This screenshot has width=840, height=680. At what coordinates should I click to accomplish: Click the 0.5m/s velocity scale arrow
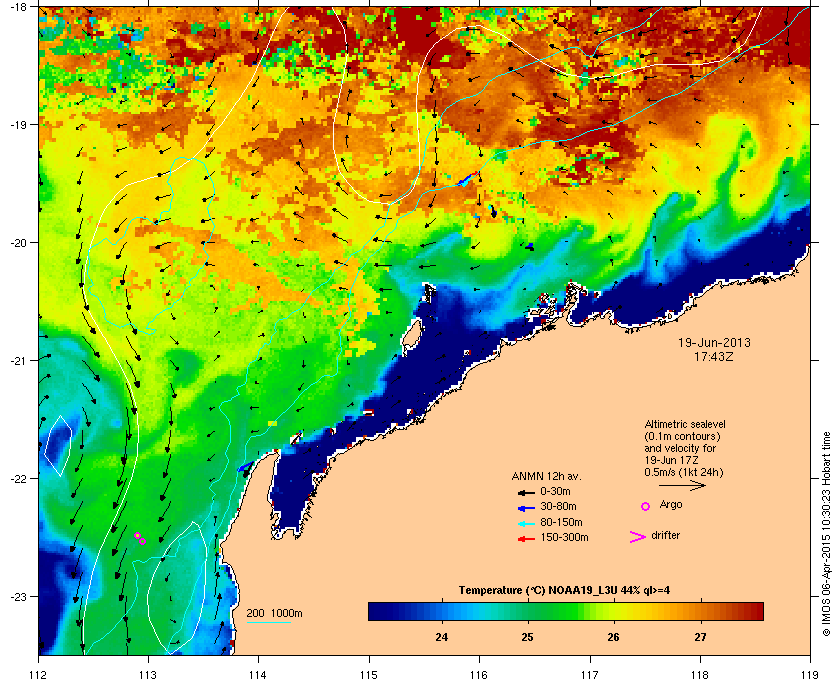pos(682,485)
